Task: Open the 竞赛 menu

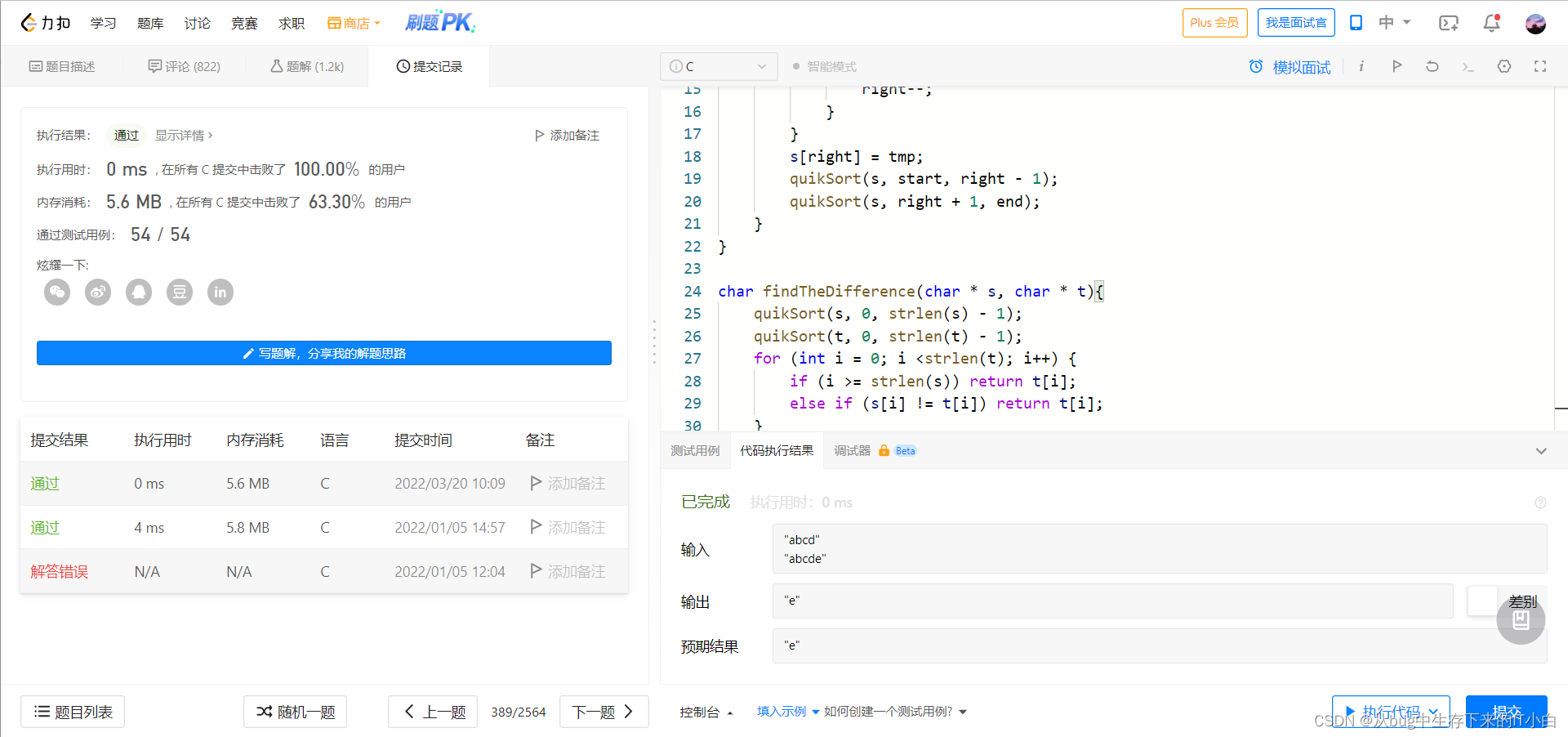Action: 244,23
